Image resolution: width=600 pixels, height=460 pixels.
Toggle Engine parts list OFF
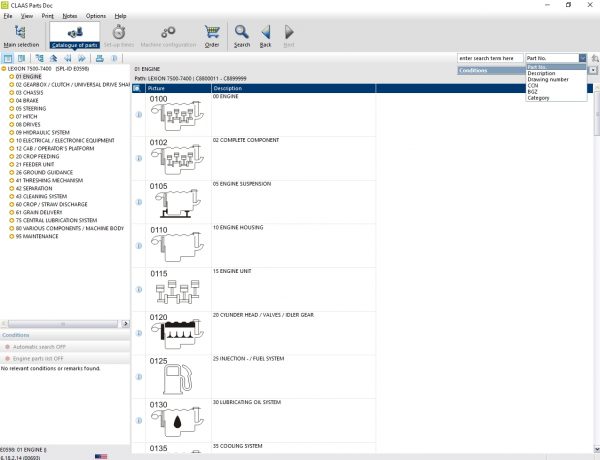click(x=39, y=358)
